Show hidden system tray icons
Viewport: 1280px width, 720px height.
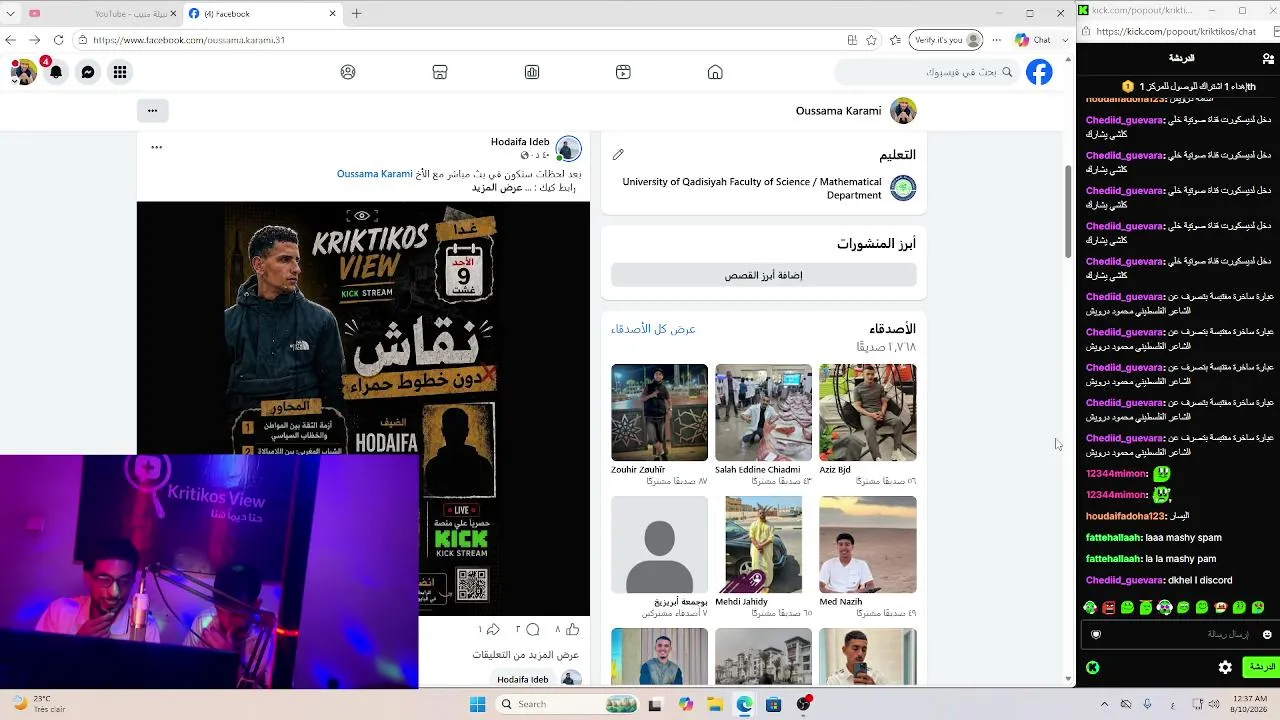pos(1104,704)
